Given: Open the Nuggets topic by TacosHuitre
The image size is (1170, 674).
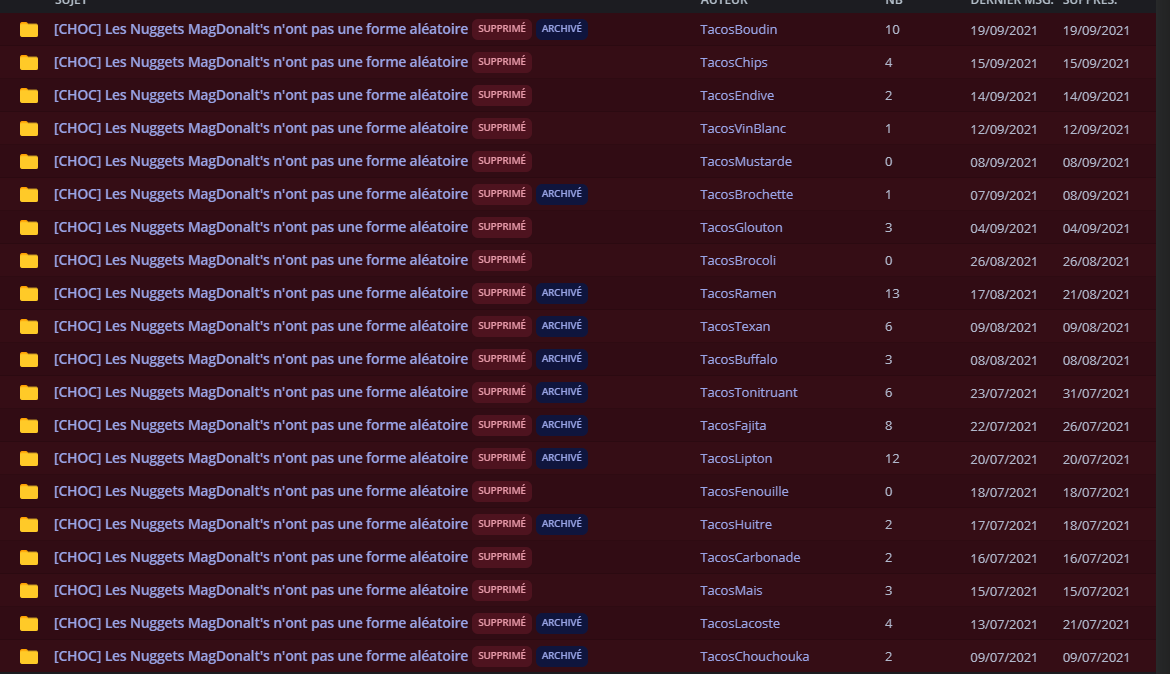Looking at the screenshot, I should point(260,524).
